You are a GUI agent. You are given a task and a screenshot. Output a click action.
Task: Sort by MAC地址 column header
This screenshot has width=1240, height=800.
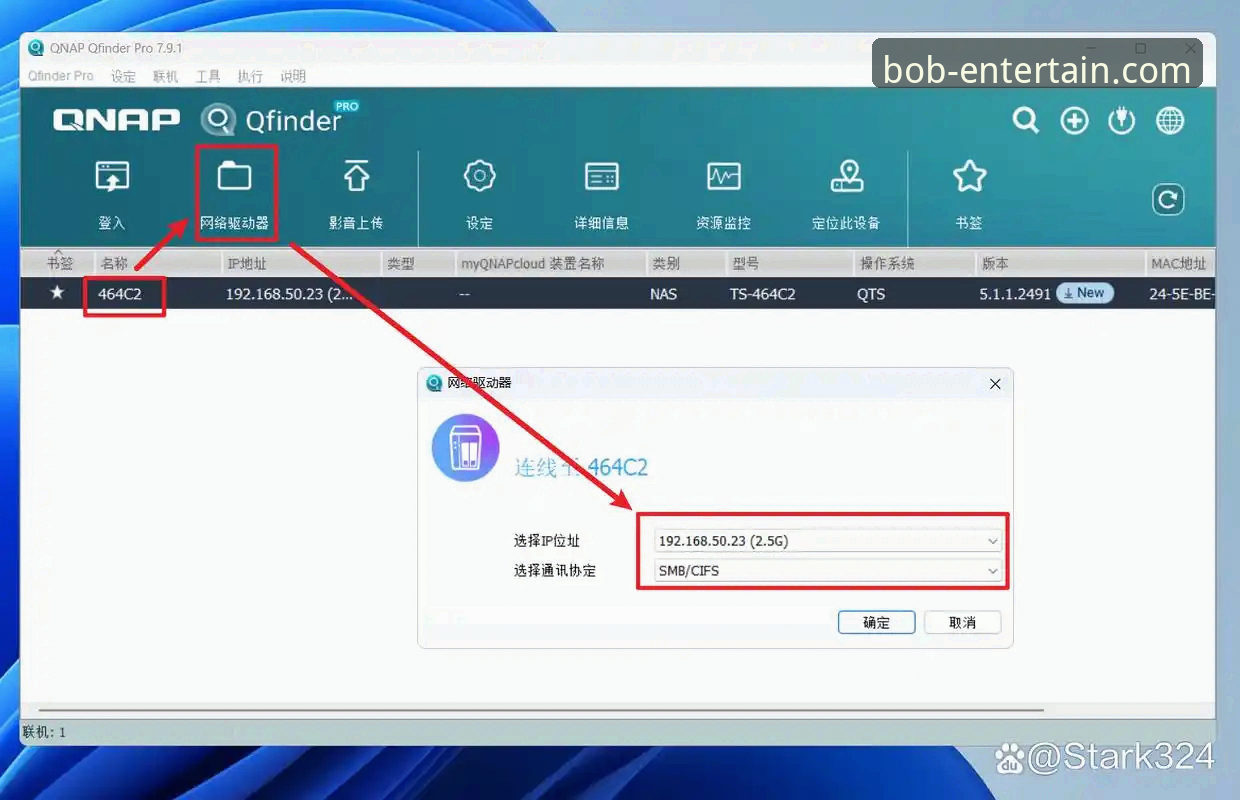(1180, 264)
